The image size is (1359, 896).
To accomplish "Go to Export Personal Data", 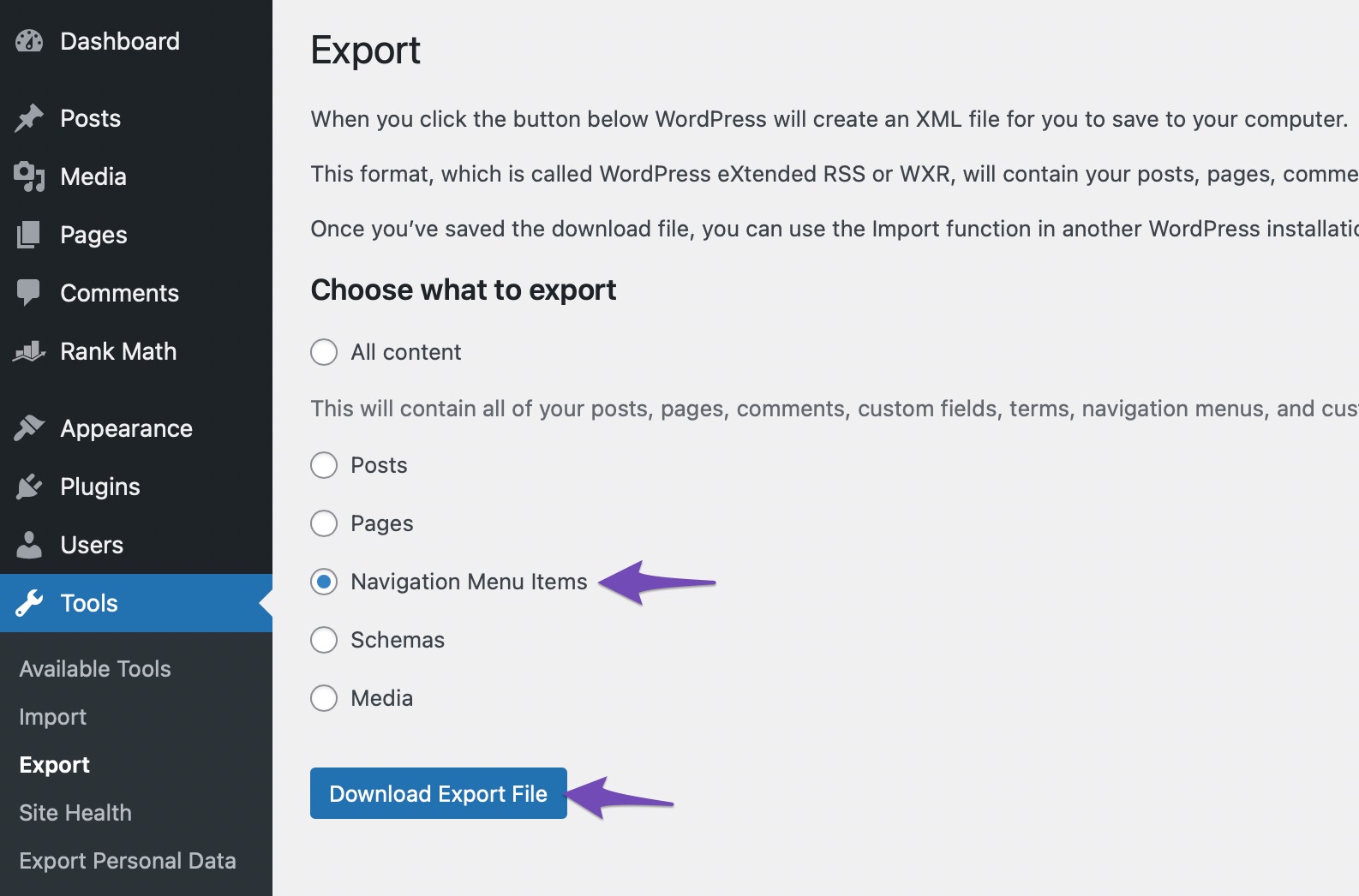I will tap(128, 861).
